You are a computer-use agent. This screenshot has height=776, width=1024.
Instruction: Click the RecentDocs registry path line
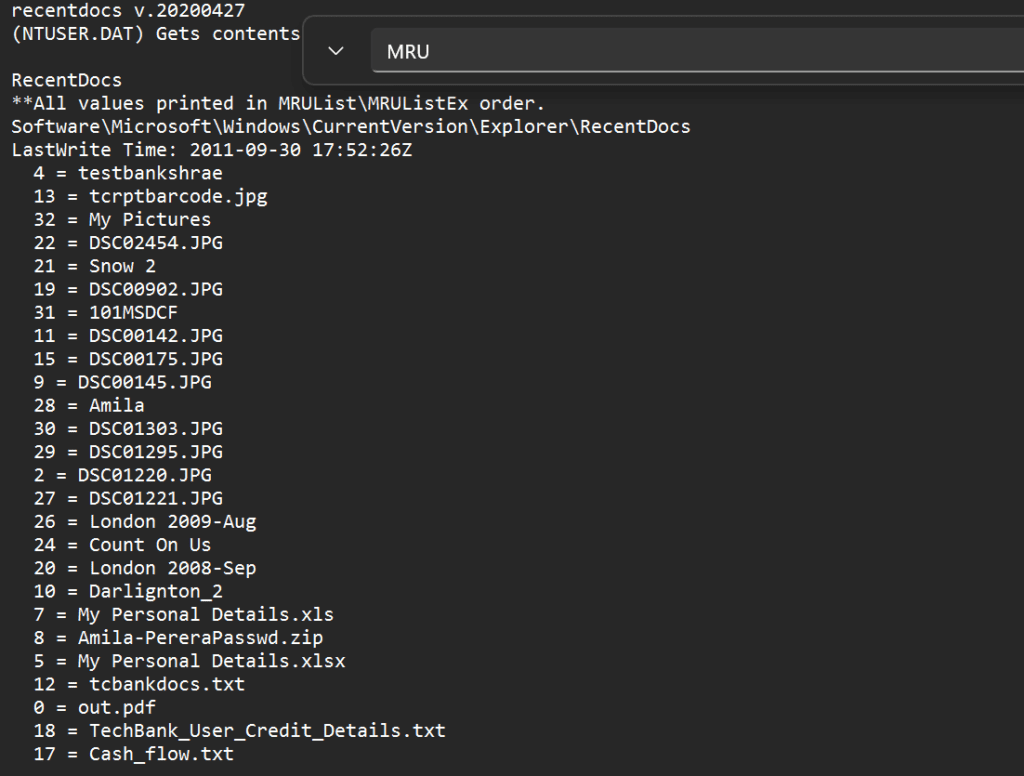pos(350,127)
